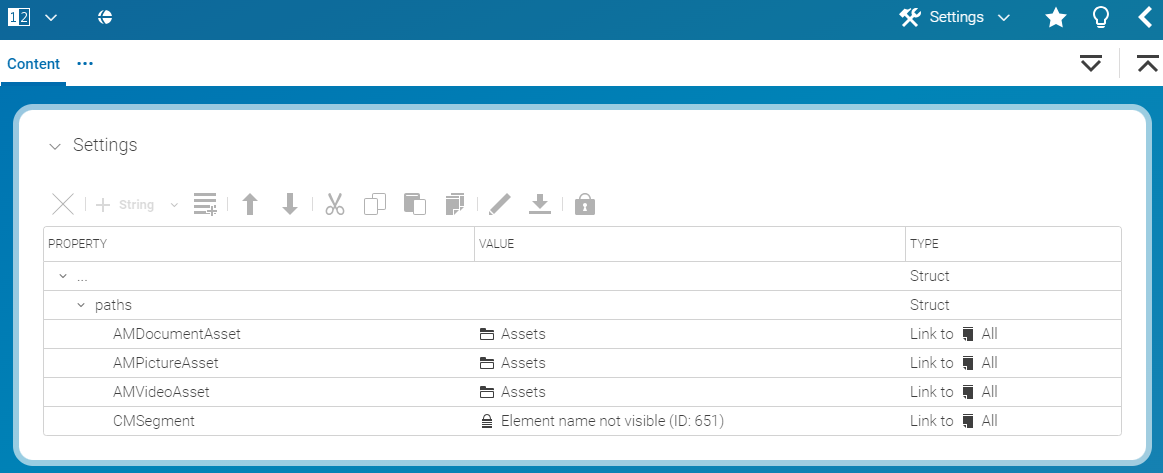Open the three-dots more tabs menu

tap(85, 64)
